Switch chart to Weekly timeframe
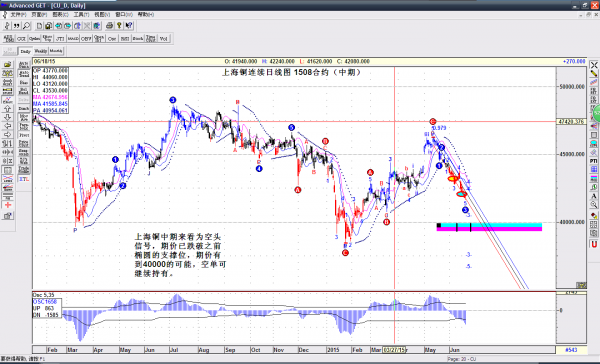This screenshot has height=364, width=600. point(41,51)
